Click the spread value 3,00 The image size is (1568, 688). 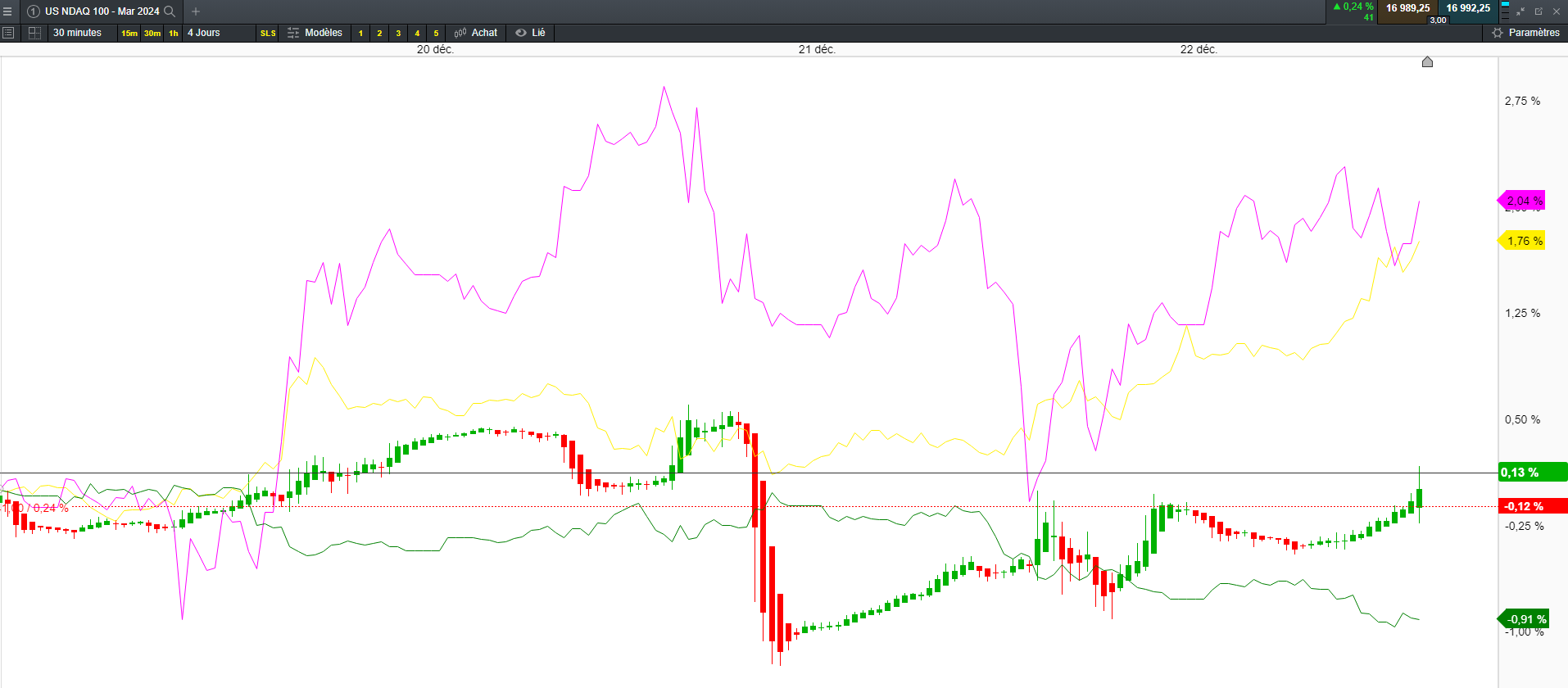pyautogui.click(x=1438, y=20)
